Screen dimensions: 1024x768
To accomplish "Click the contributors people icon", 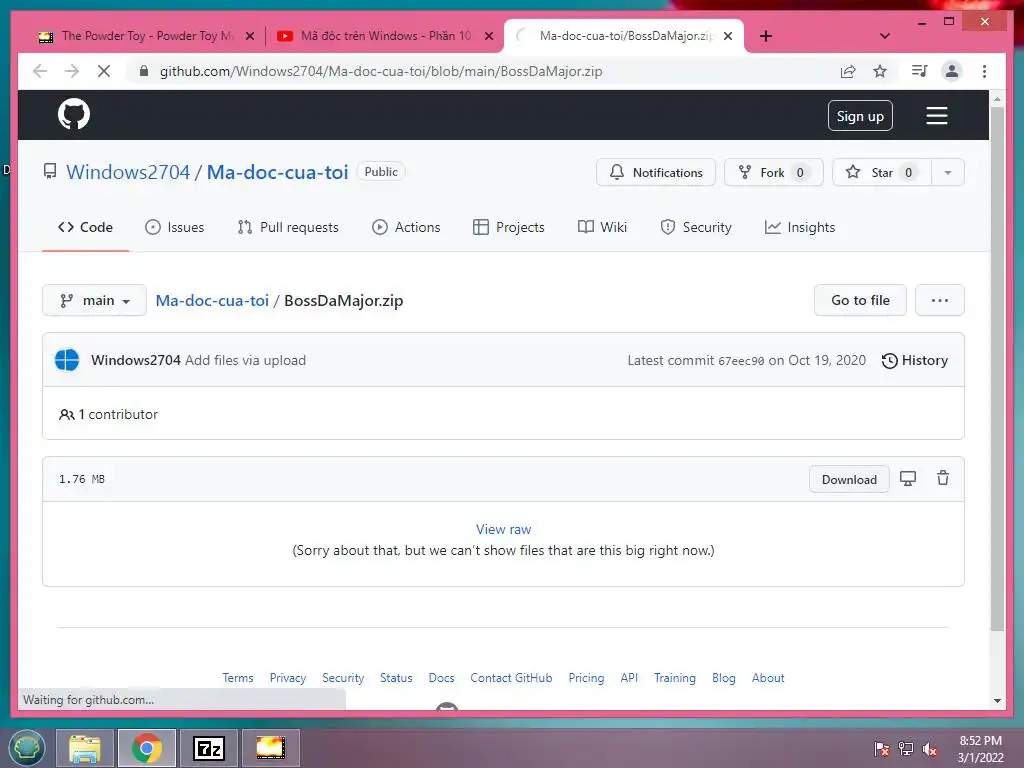I will click(x=67, y=415).
